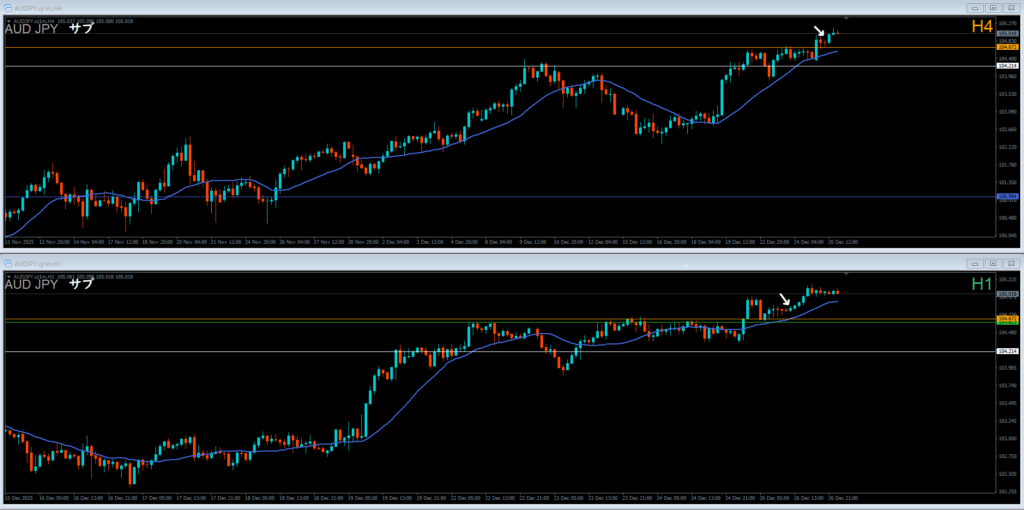Click the chart shift triangle on H4 chart

coord(846,19)
